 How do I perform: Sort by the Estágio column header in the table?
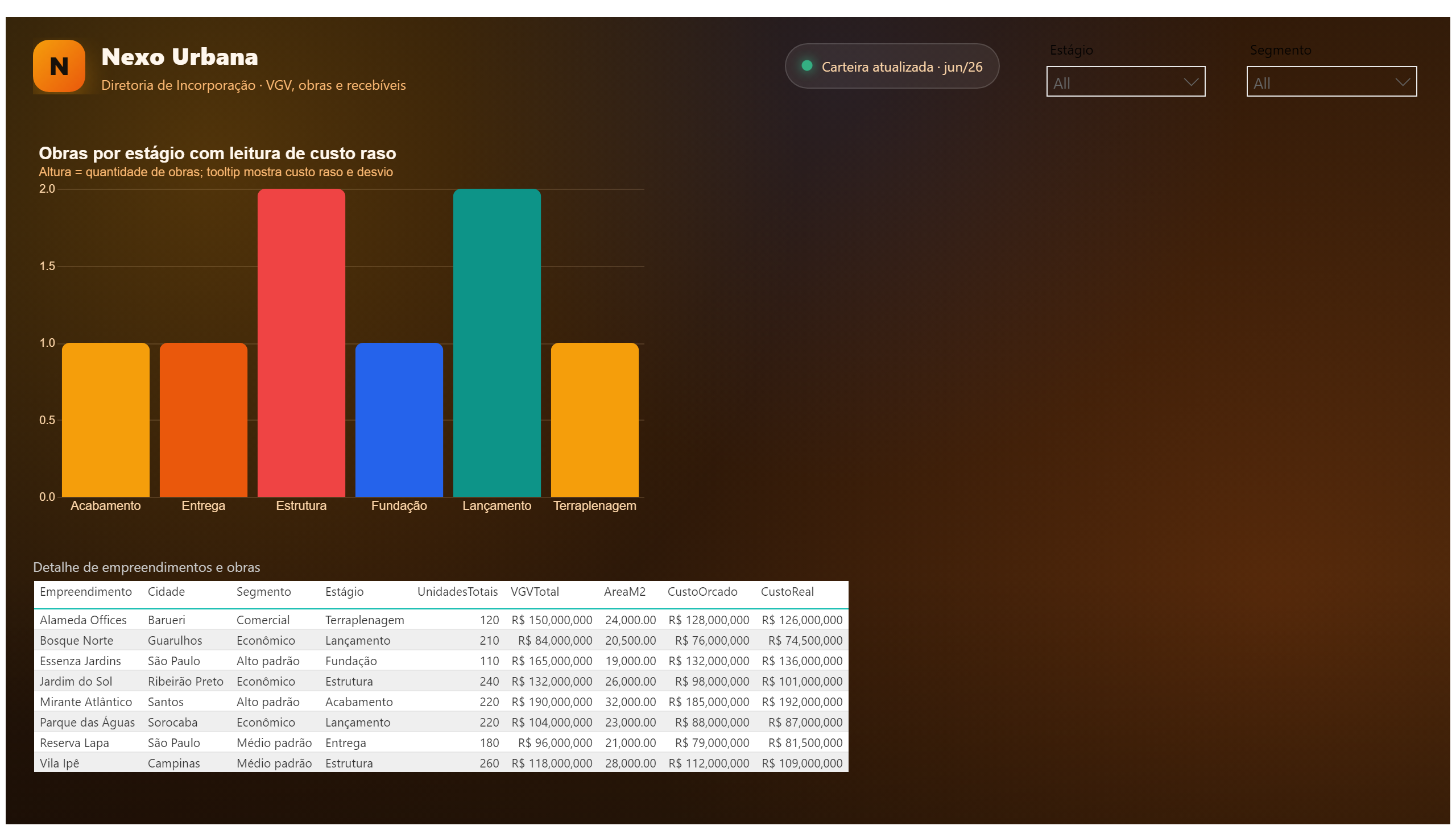click(x=345, y=592)
